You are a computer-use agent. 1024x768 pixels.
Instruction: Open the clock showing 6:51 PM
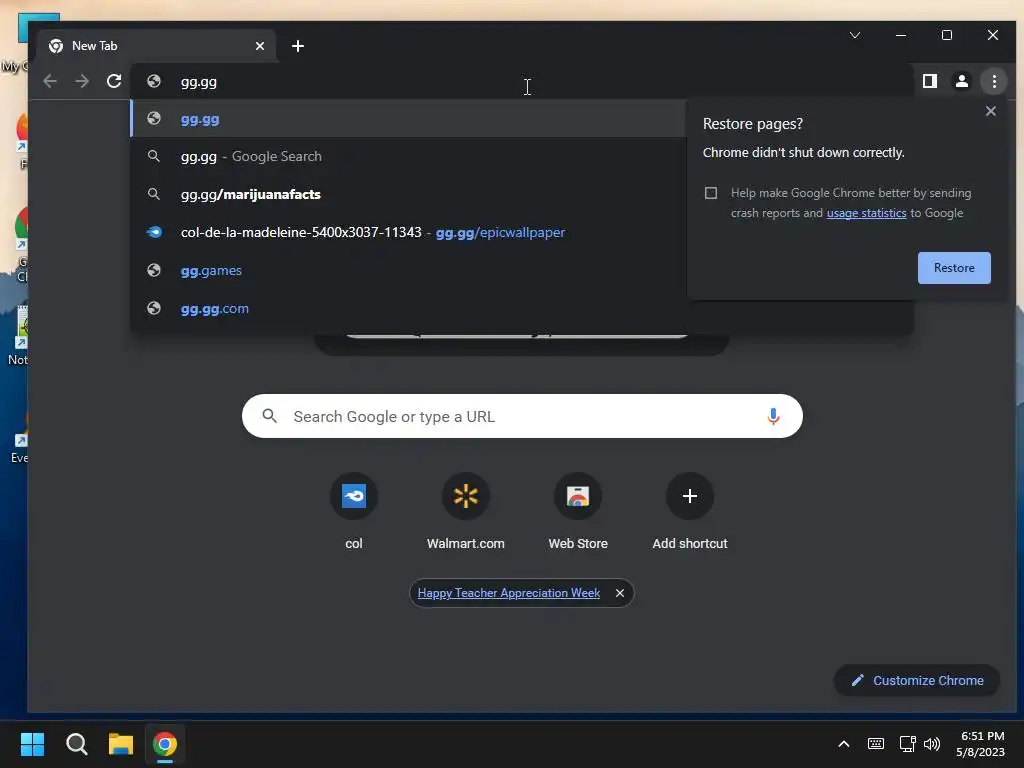[982, 744]
